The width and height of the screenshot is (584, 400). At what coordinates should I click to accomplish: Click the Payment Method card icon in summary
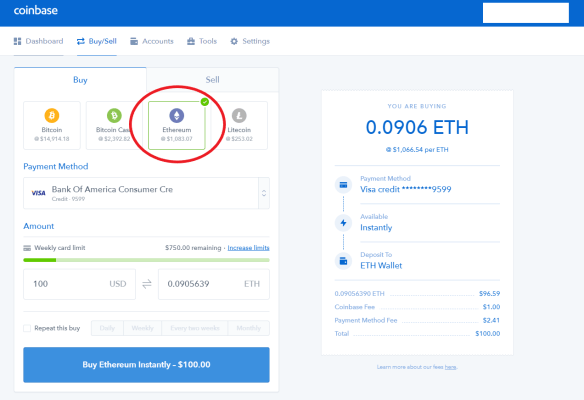[x=343, y=185]
